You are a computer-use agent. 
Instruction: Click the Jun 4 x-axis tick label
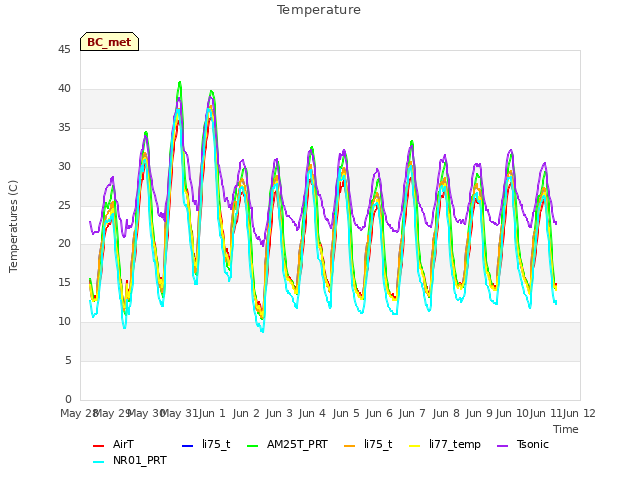click(x=312, y=413)
